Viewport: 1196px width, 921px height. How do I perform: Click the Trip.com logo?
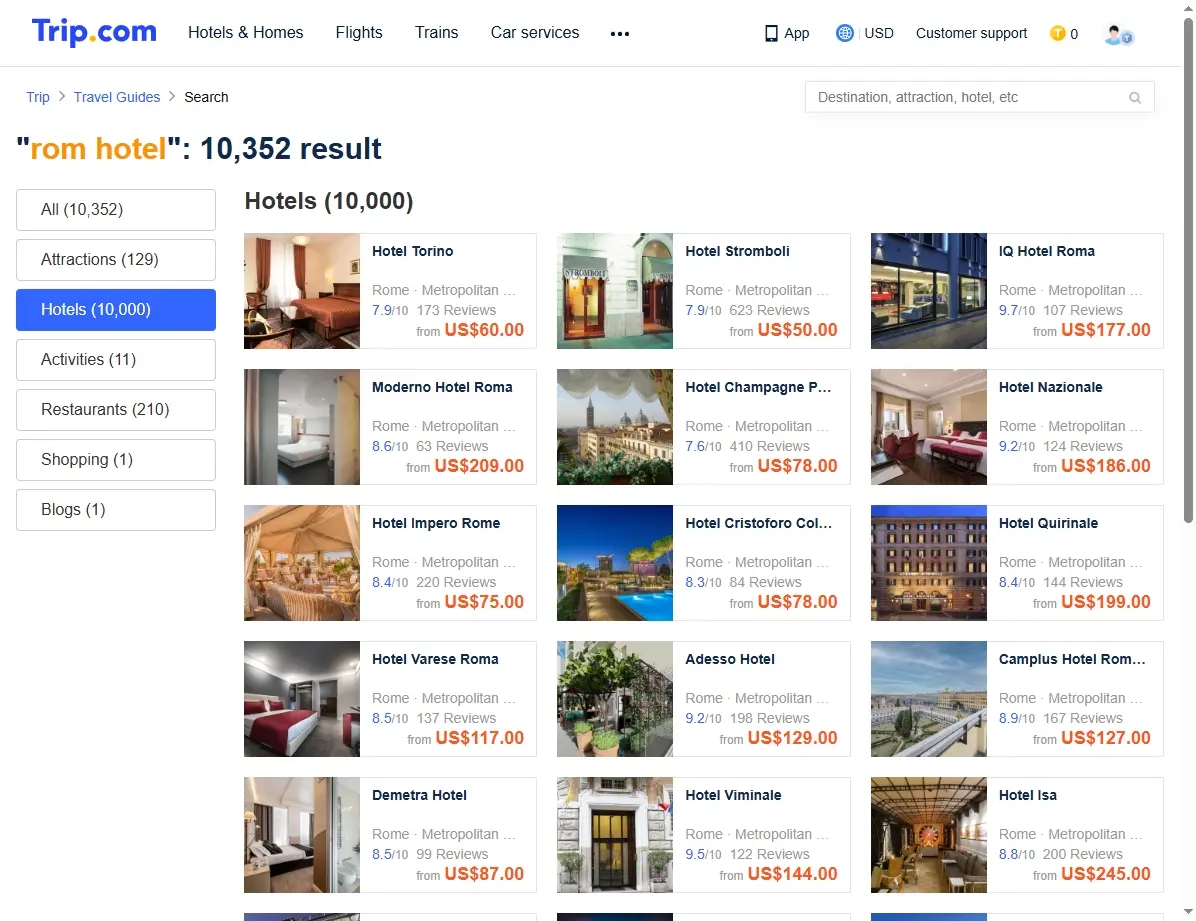[94, 32]
